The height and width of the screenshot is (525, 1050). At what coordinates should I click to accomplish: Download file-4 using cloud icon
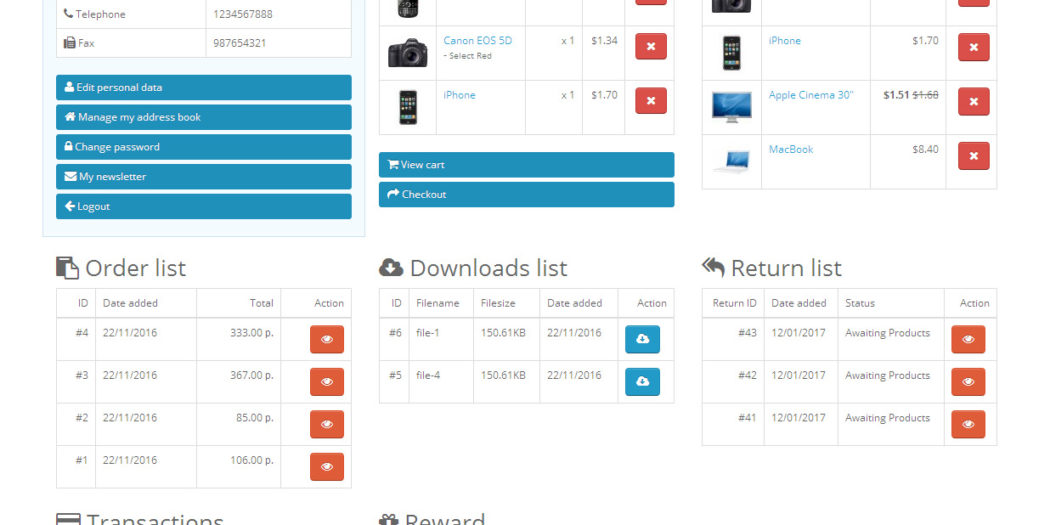coord(642,382)
